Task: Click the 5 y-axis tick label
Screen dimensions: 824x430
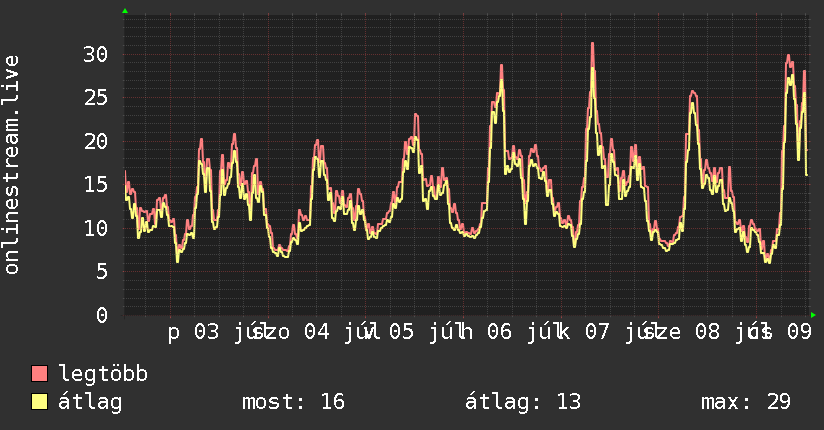Action: click(x=102, y=272)
